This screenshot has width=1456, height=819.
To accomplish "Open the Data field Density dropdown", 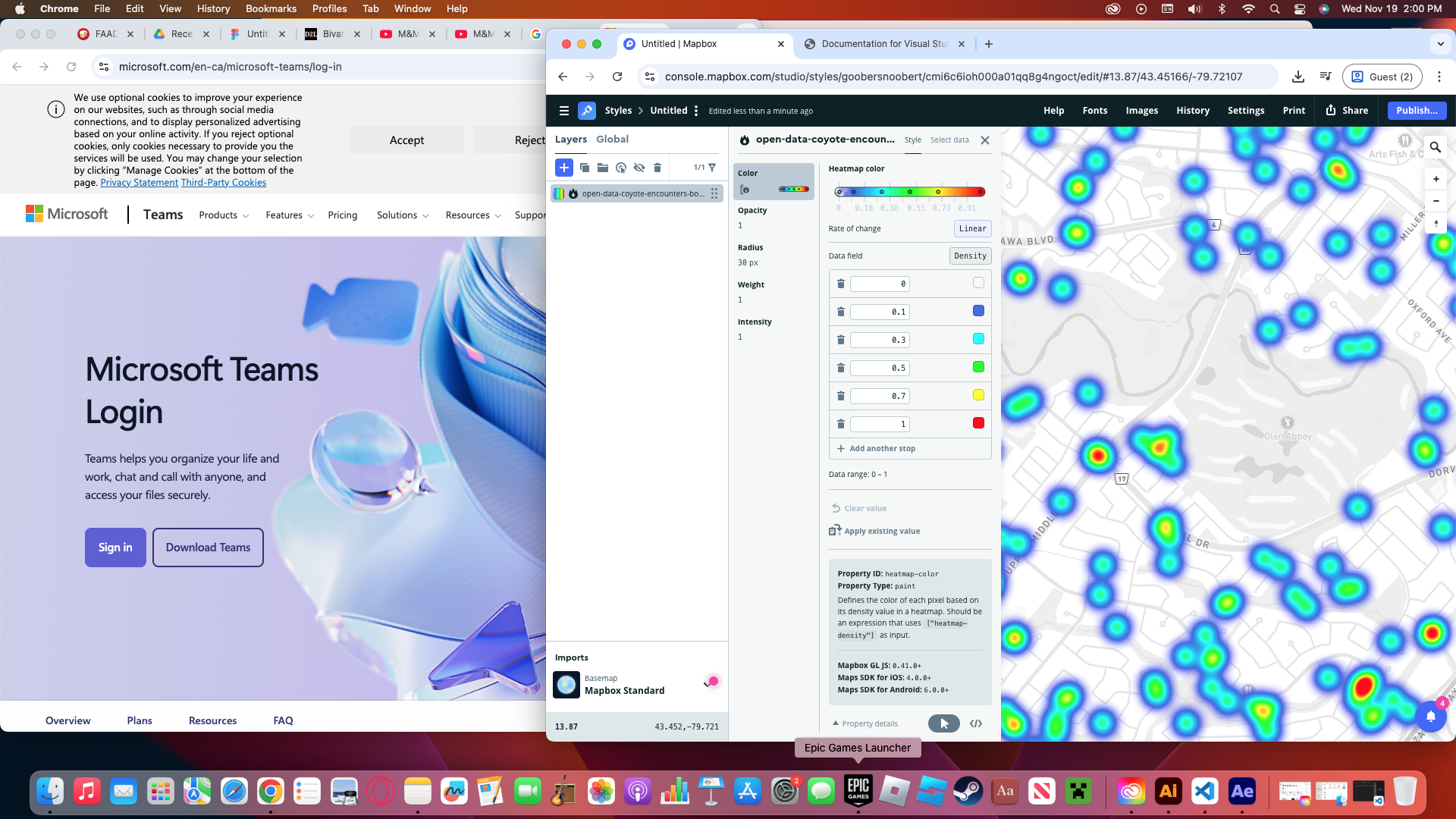I will tap(970, 256).
